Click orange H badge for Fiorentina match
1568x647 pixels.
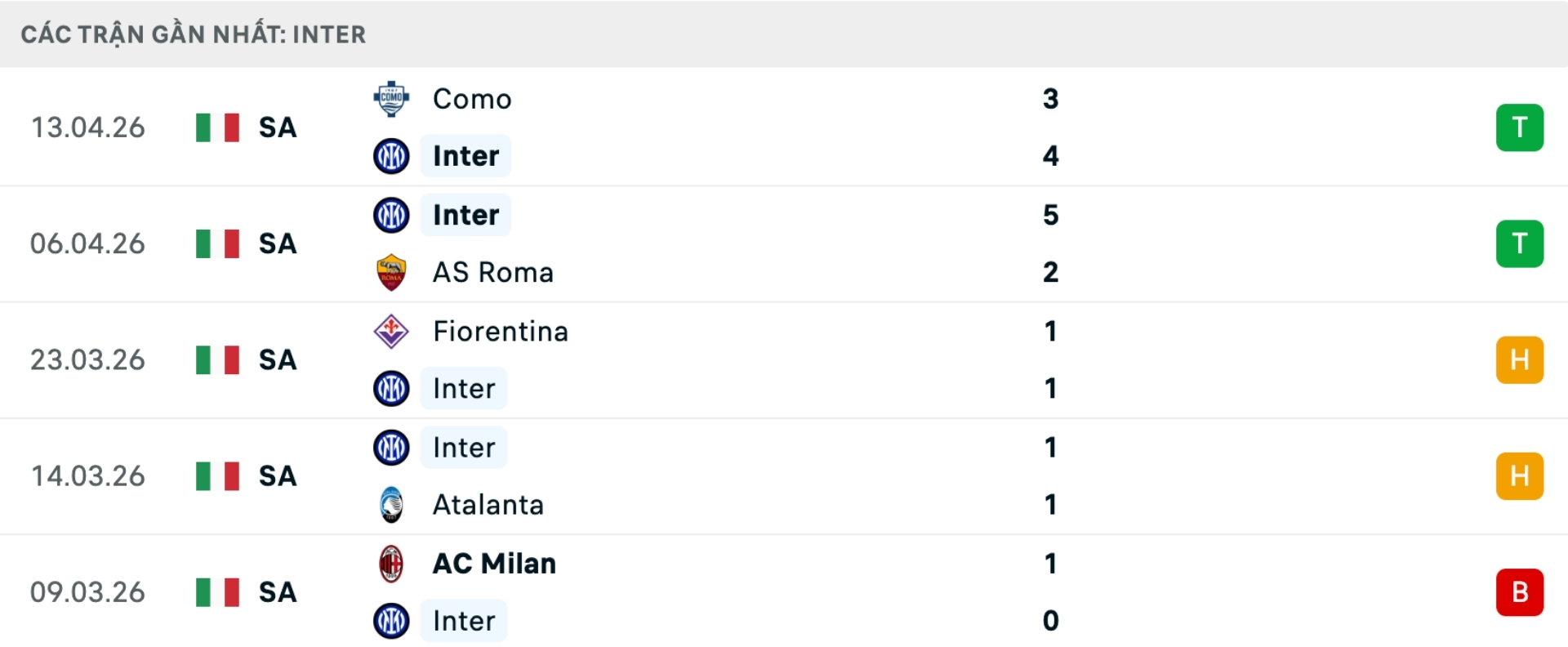(1519, 359)
